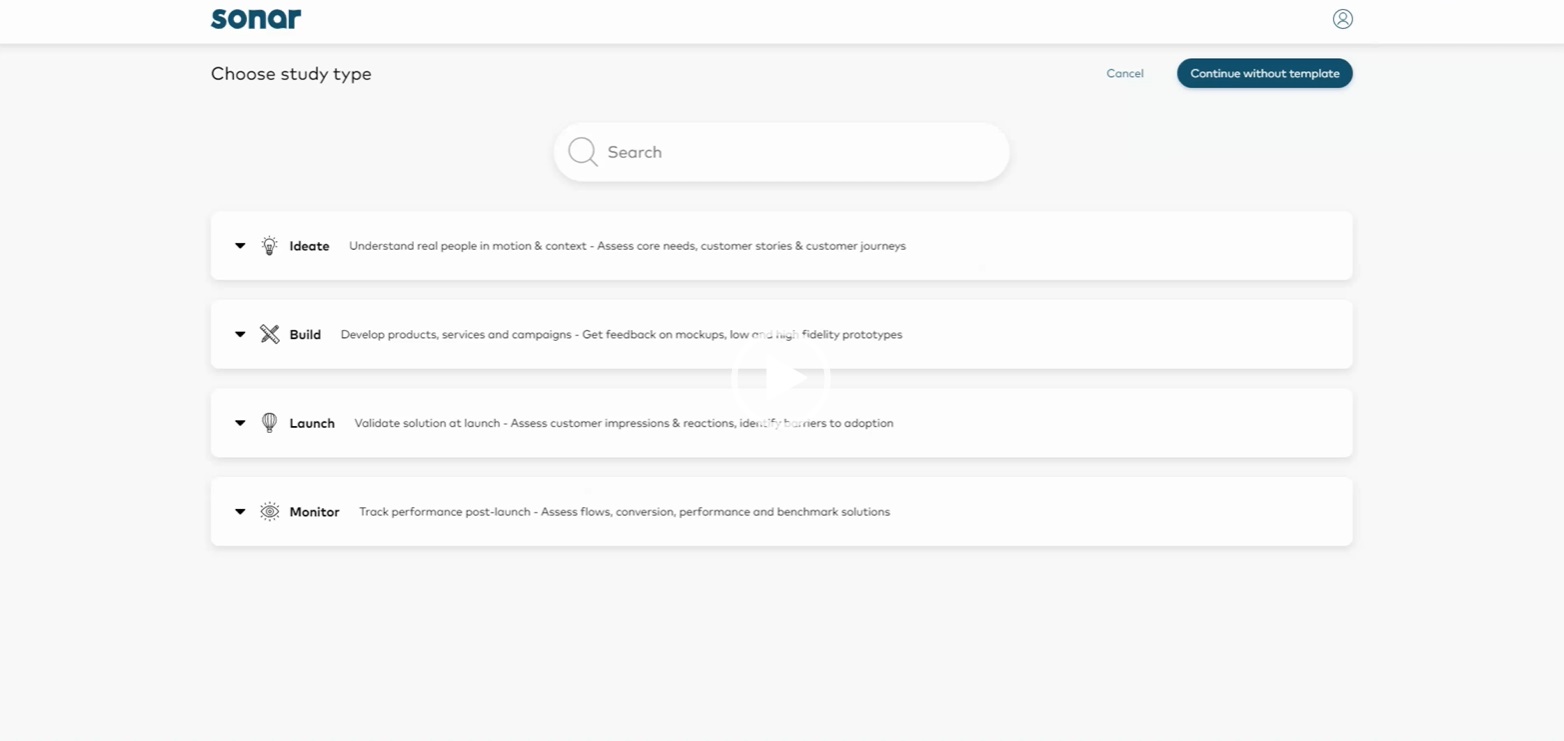Expand the Build section arrow

coord(240,334)
